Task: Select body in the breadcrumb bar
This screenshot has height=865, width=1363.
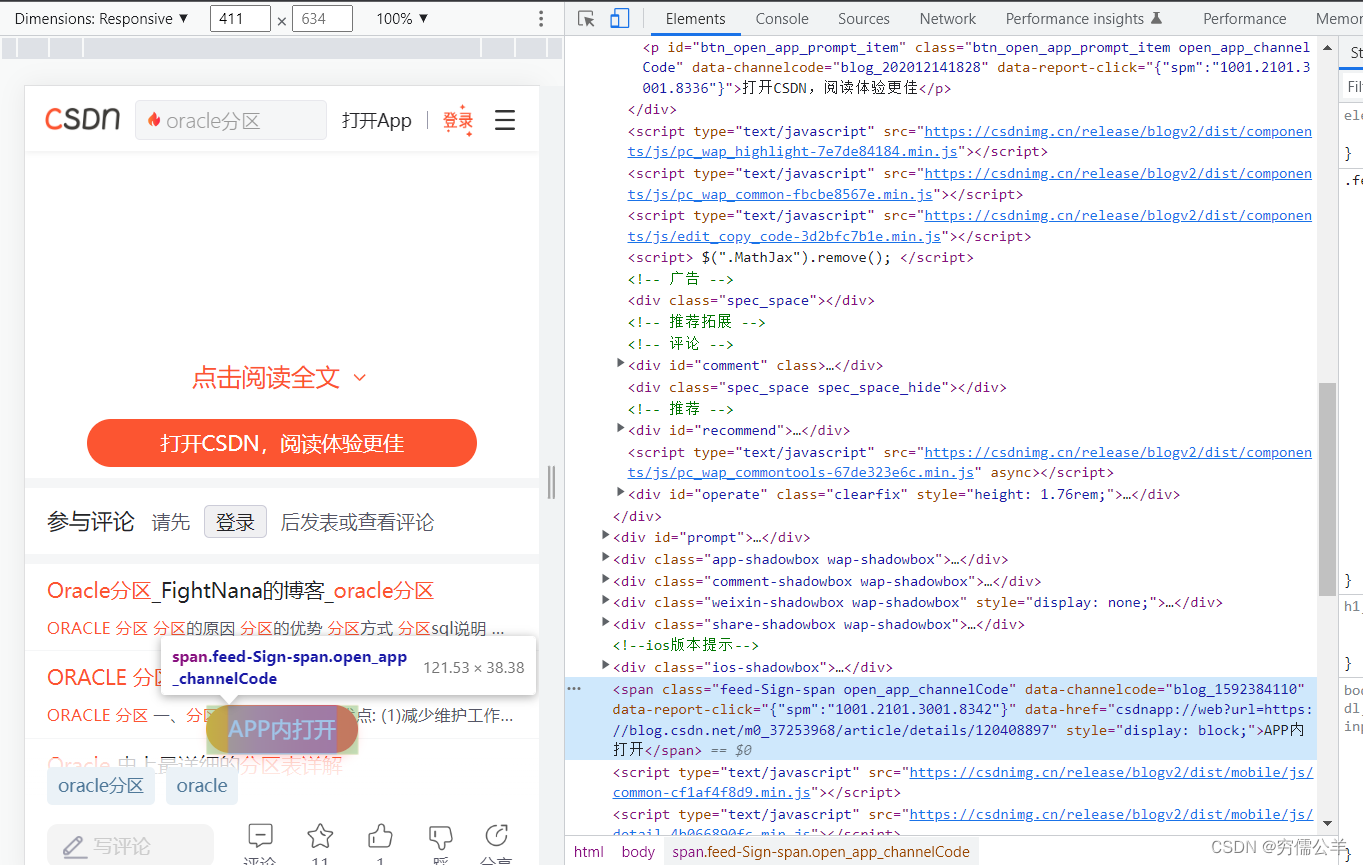Action: coord(638,852)
